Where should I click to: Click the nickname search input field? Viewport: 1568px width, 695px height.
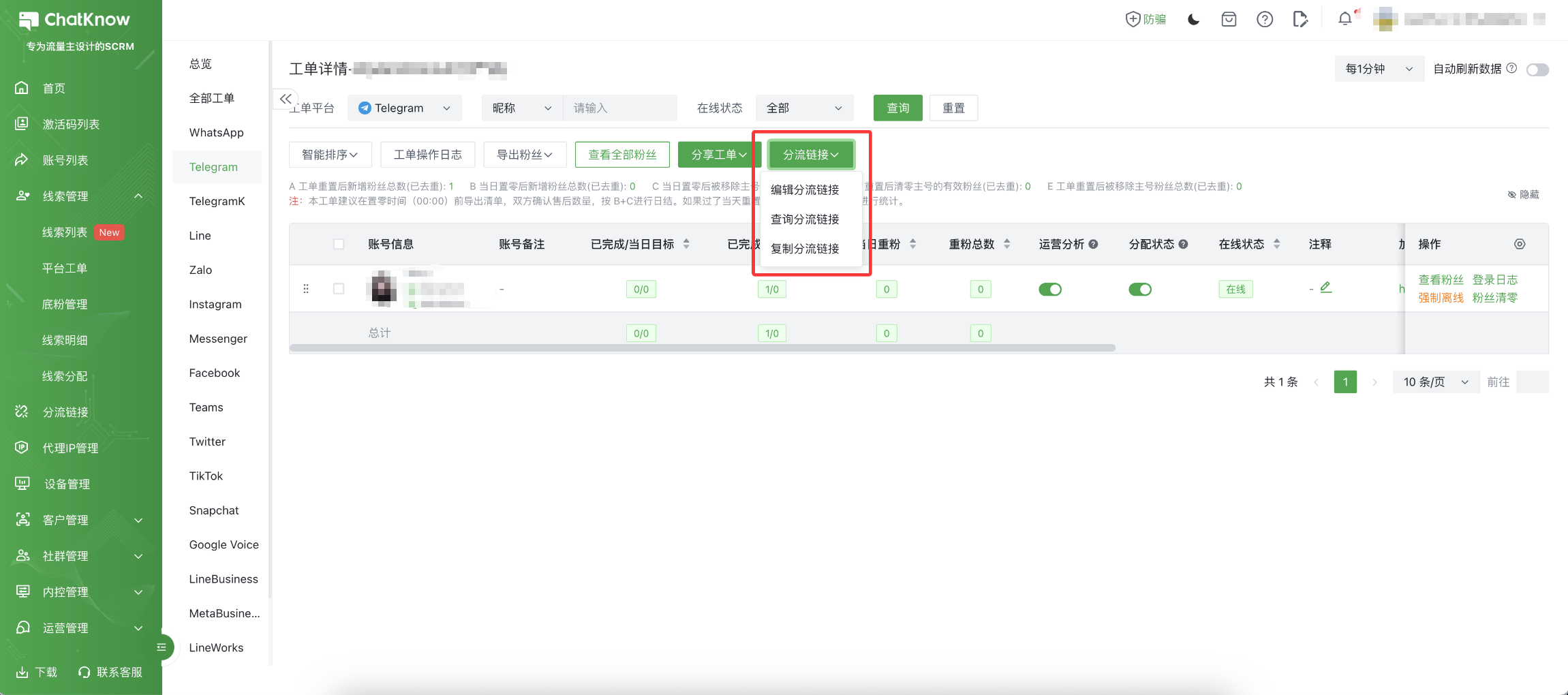point(620,108)
